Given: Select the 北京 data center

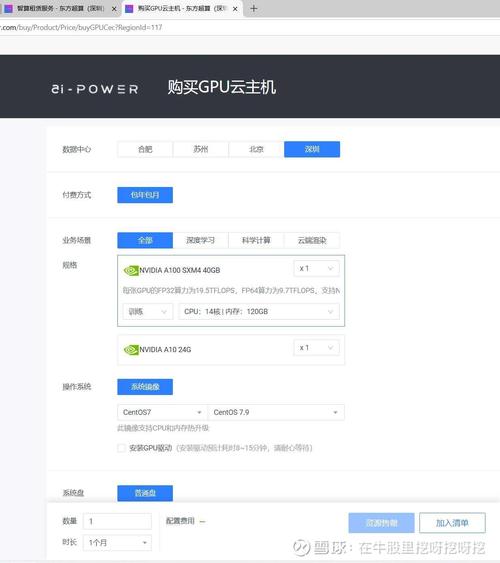Looking at the screenshot, I should (x=256, y=149).
